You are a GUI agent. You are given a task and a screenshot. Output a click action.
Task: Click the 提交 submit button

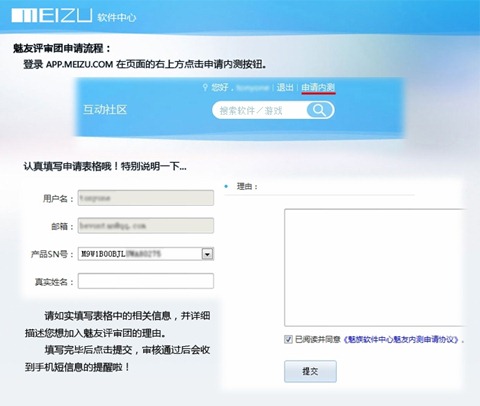310,371
